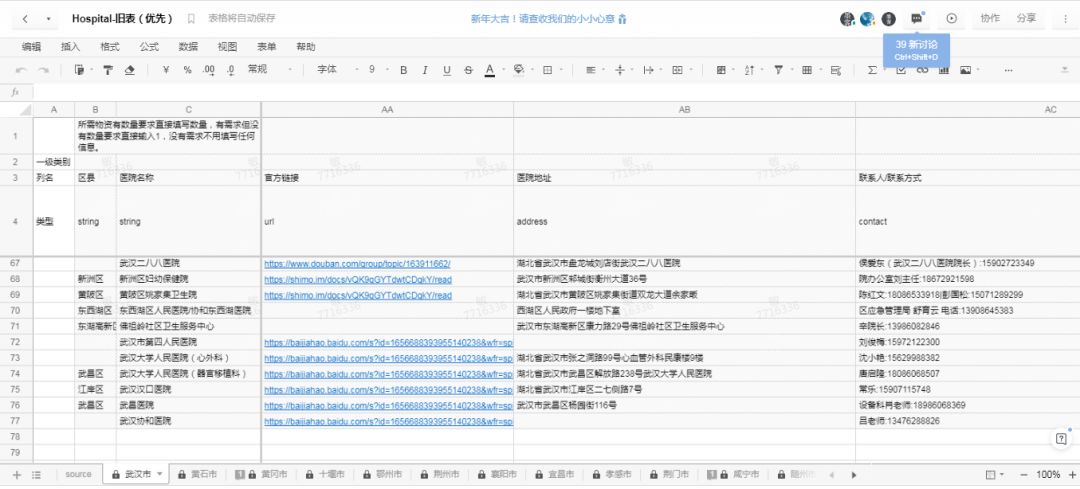This screenshot has width=1080, height=489.
Task: Set vertical alignment
Action: pos(619,70)
